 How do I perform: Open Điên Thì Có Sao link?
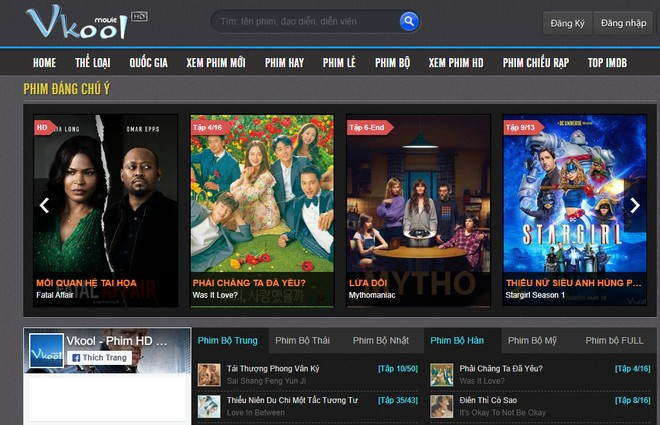point(488,400)
